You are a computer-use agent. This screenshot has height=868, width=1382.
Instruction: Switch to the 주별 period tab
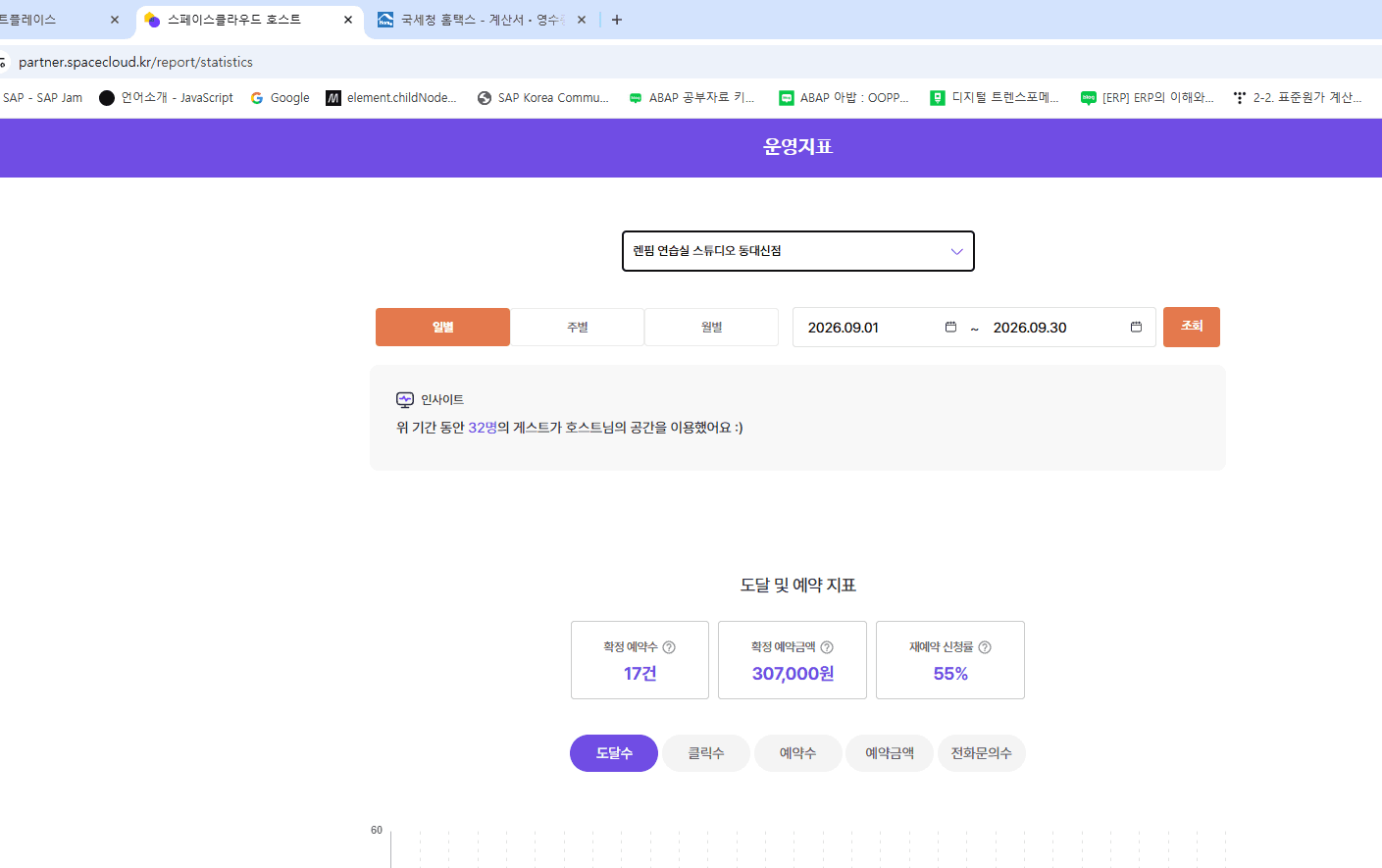point(577,327)
